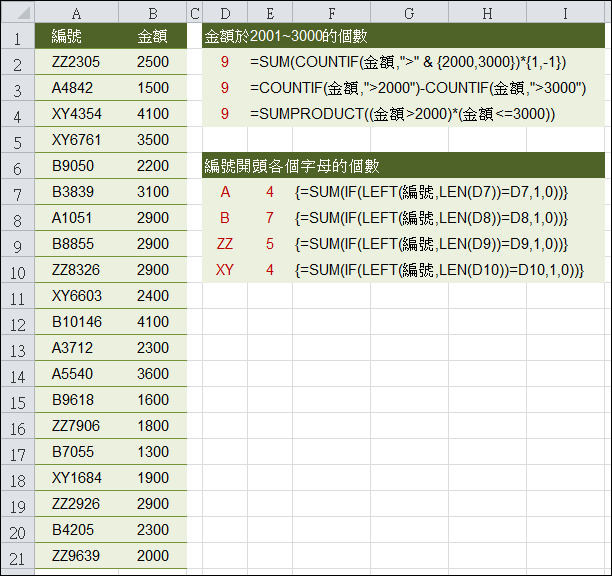Click amount 2500 in row 2

pyautogui.click(x=153, y=62)
